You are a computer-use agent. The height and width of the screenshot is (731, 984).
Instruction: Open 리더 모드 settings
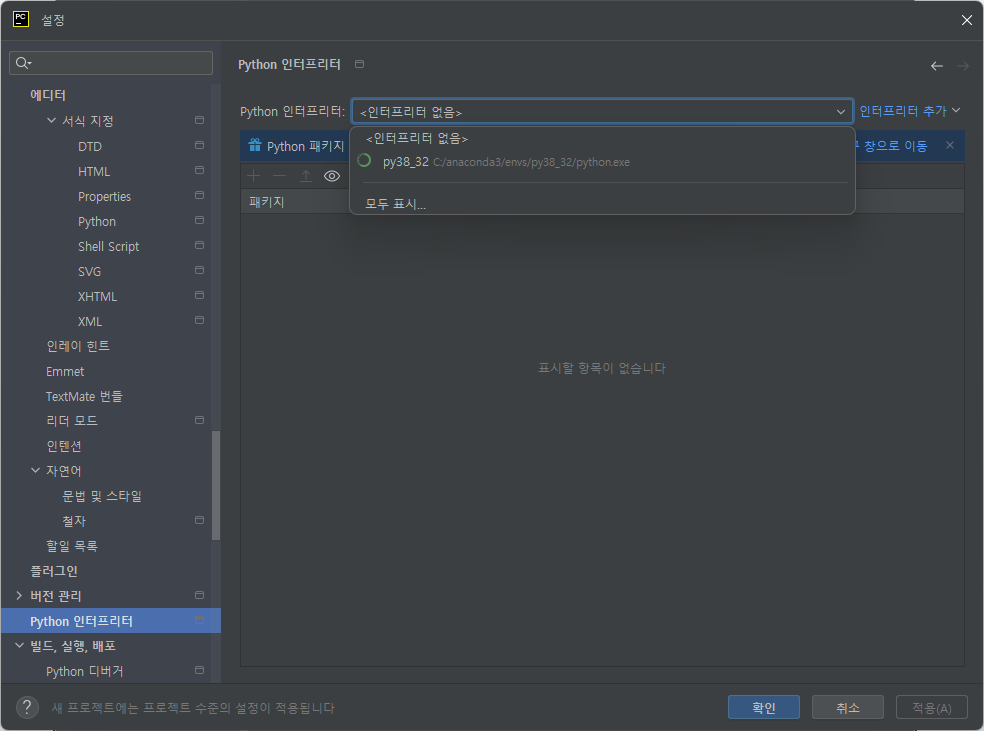point(72,420)
